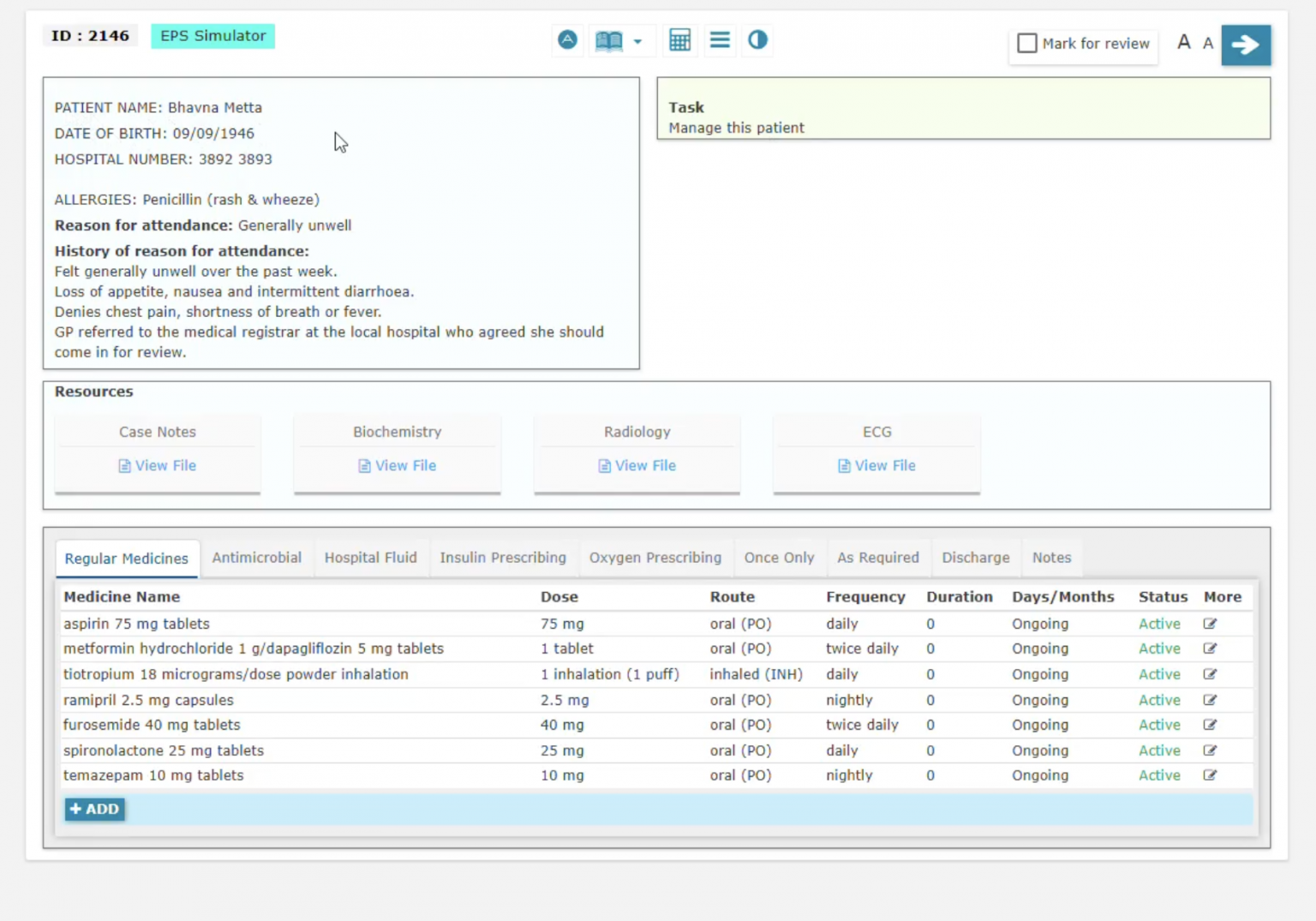Viewport: 1316px width, 921px height.
Task: Open the calculator tool
Action: coord(679,39)
